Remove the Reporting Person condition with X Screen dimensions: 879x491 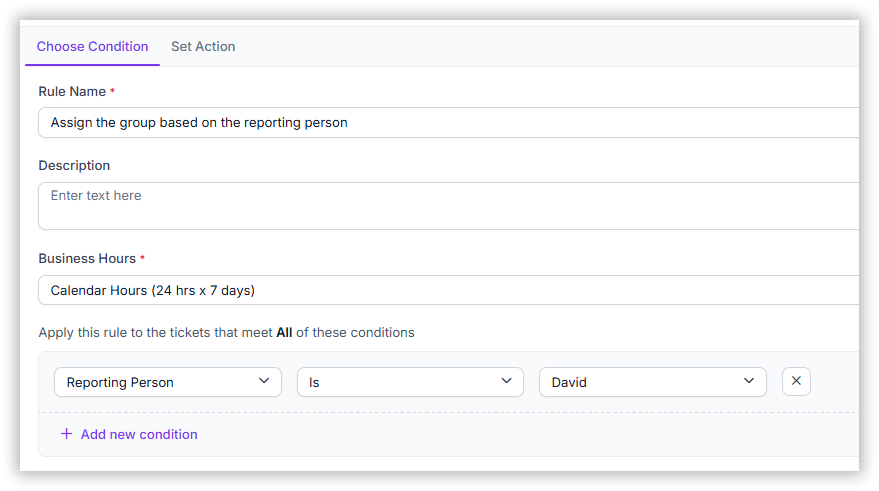tap(796, 381)
